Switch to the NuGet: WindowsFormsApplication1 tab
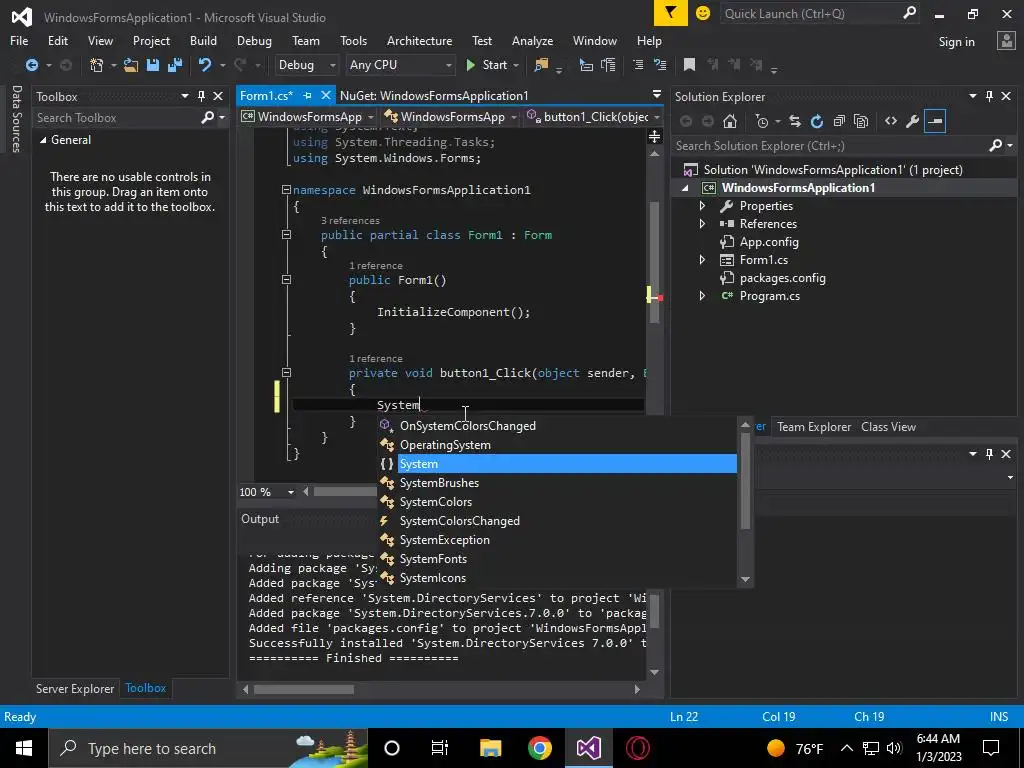Viewport: 1024px width, 768px height. coord(434,96)
